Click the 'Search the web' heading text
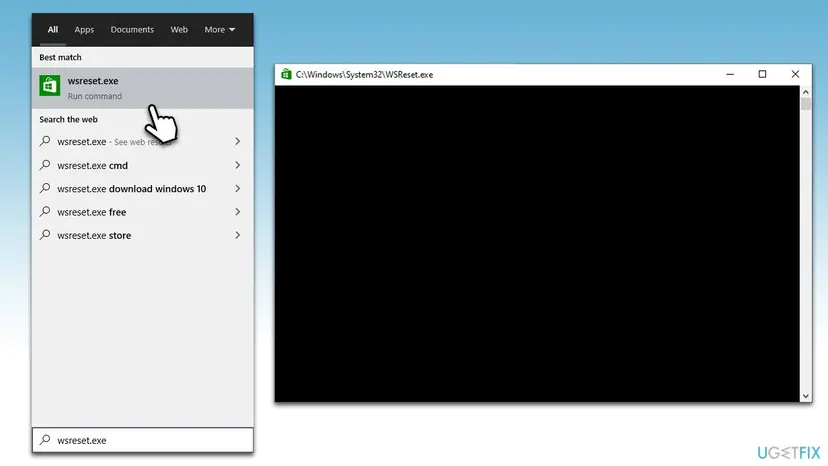The height and width of the screenshot is (466, 828). point(68,119)
